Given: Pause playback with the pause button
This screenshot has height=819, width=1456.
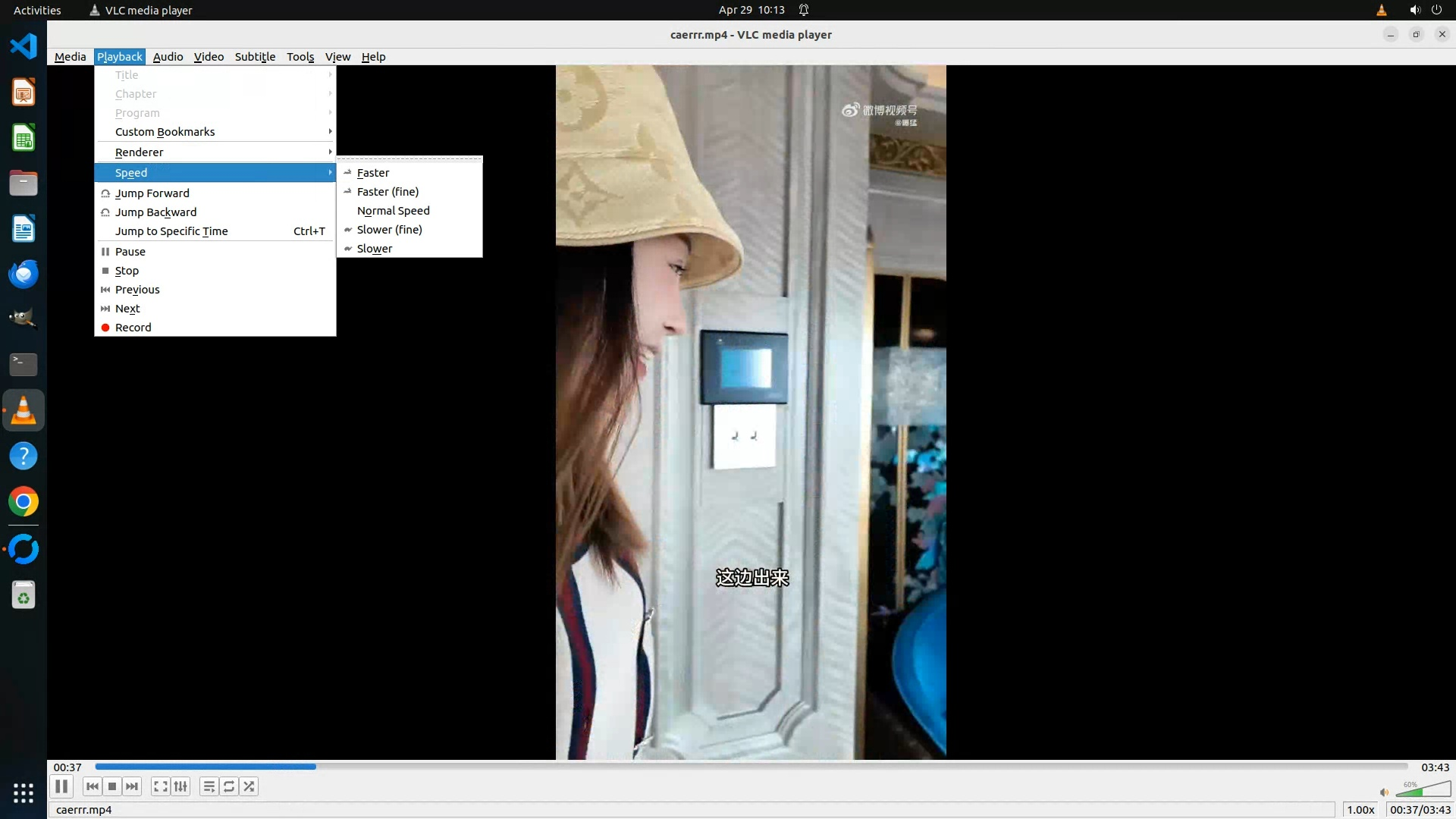Looking at the screenshot, I should coord(61,786).
